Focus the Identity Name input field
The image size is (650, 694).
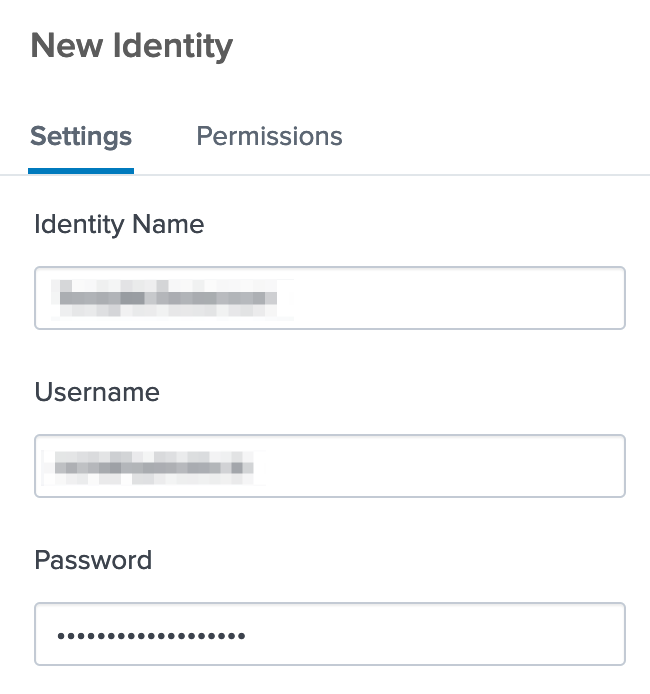pos(329,298)
